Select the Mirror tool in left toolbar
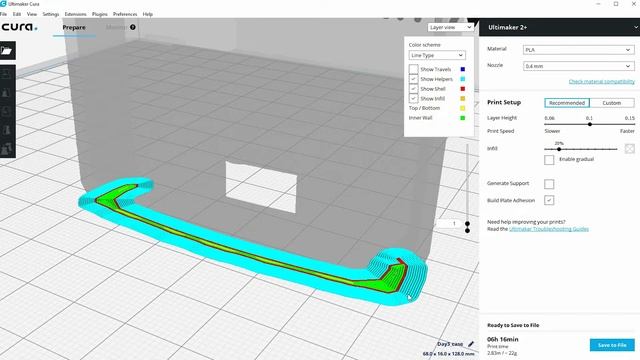 (7, 130)
